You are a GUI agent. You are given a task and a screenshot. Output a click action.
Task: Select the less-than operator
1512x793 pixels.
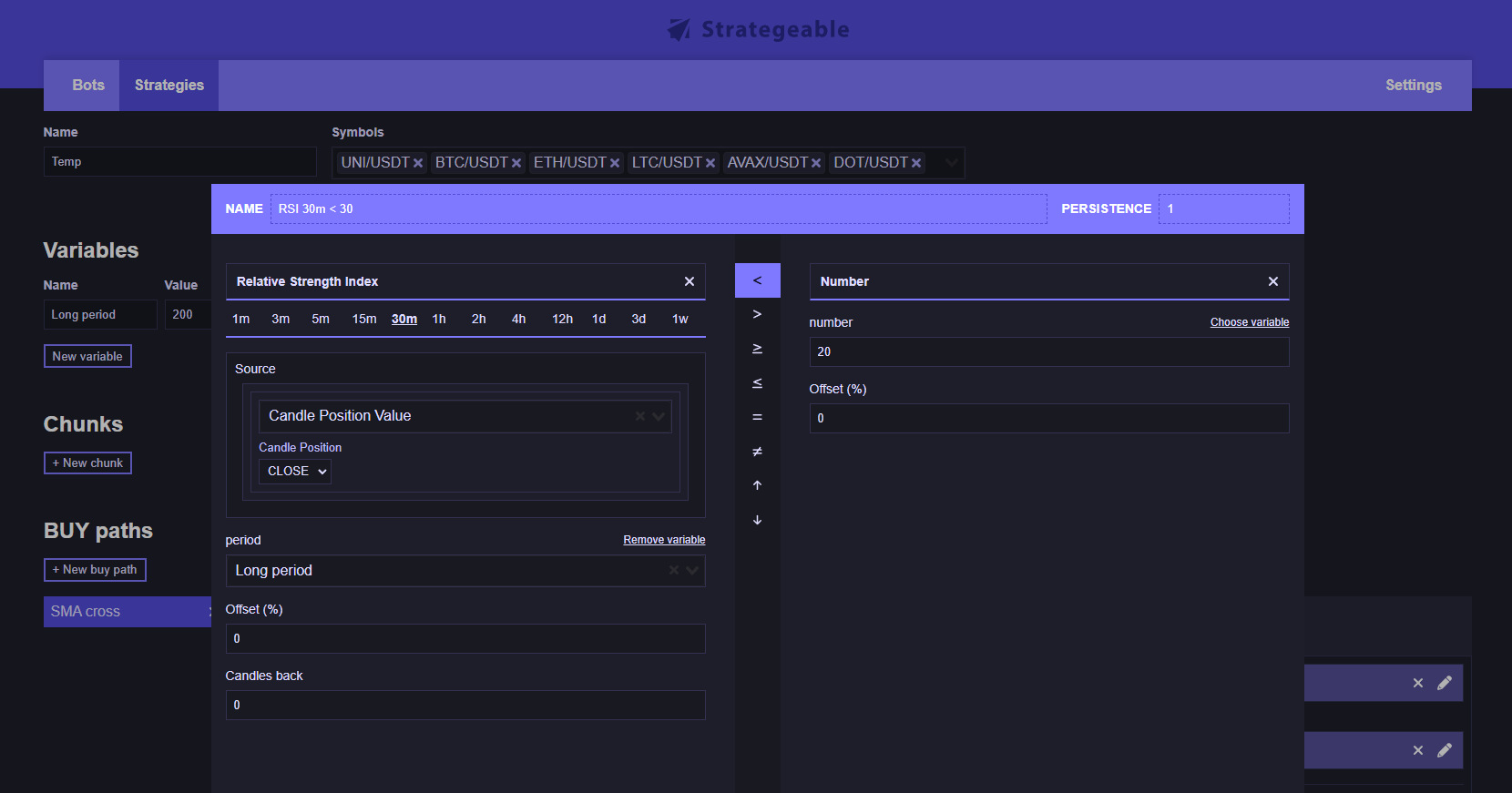758,280
